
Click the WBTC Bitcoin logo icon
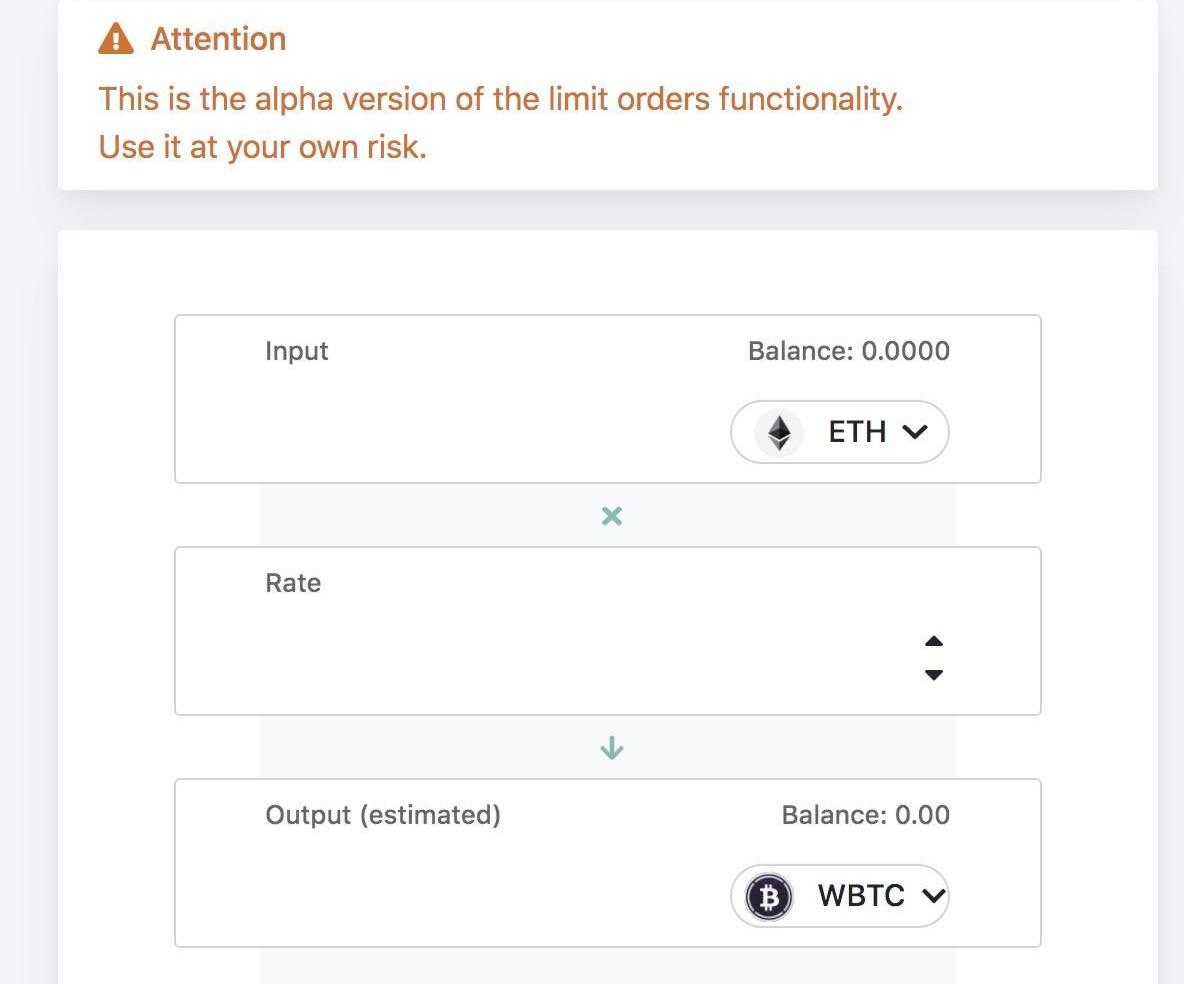click(769, 896)
